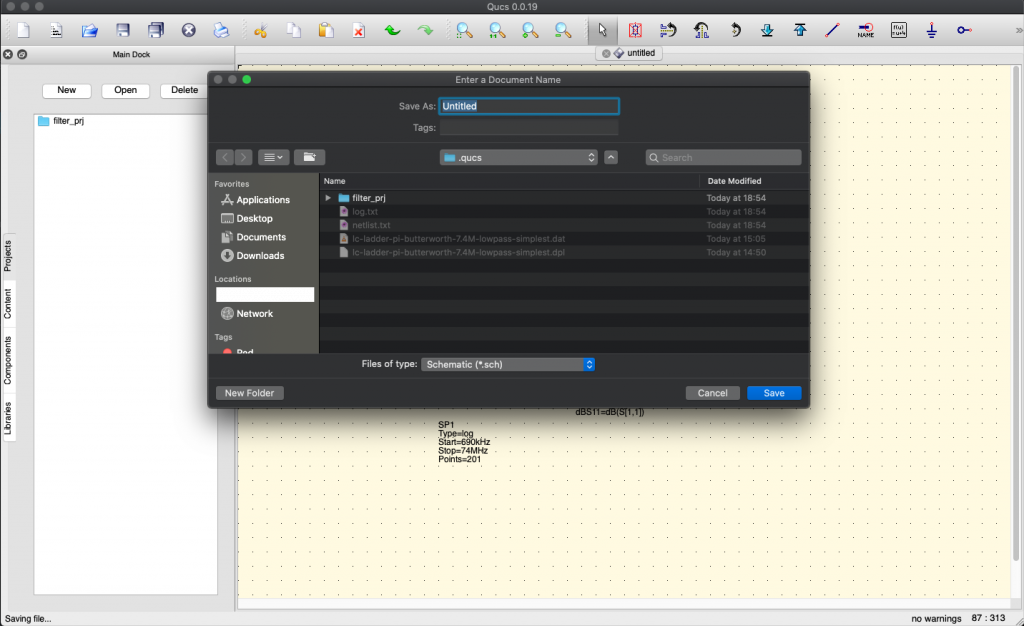Click the Save As name field
Viewport: 1024px width, 626px height.
[529, 106]
